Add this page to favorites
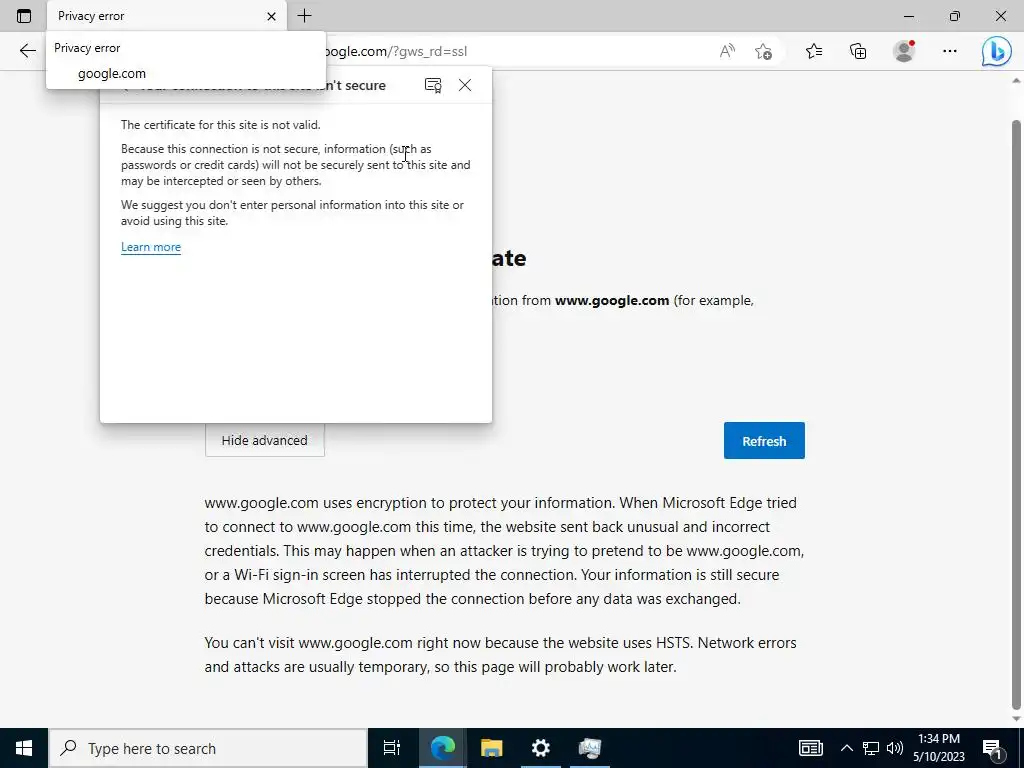Screen dimensions: 1024x768 tap(763, 51)
